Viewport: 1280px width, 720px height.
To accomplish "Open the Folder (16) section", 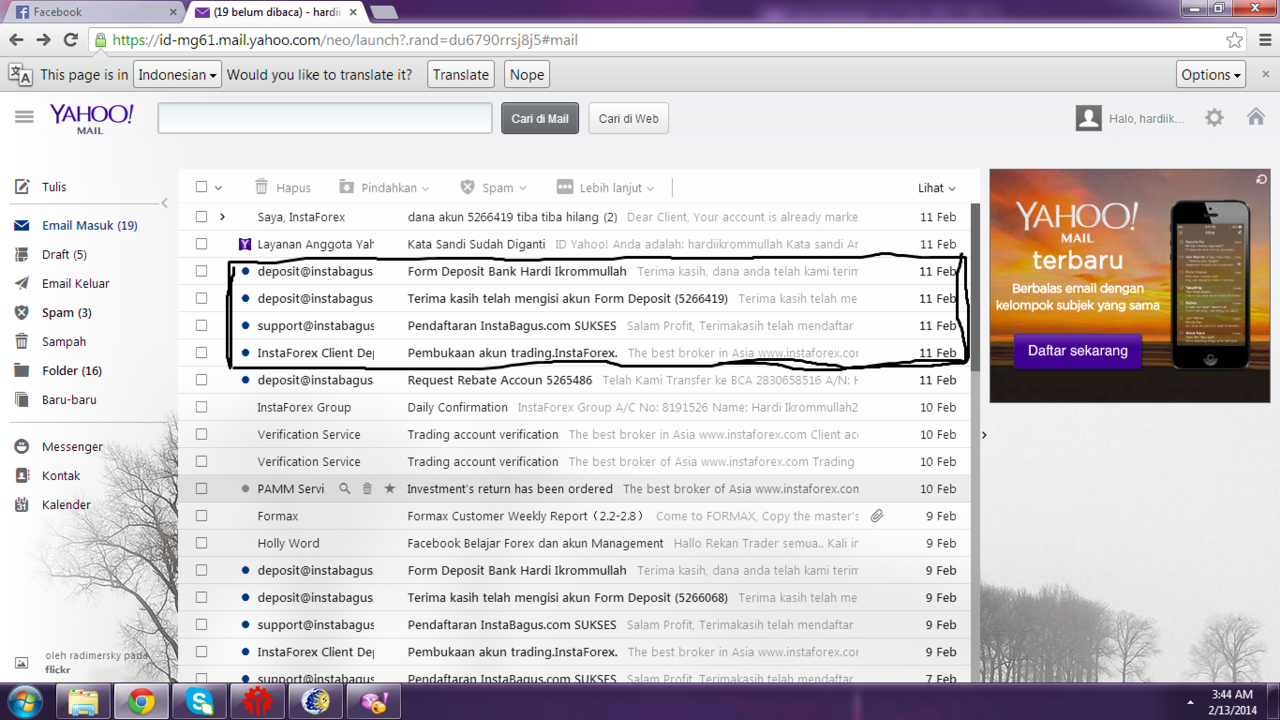I will tap(72, 370).
